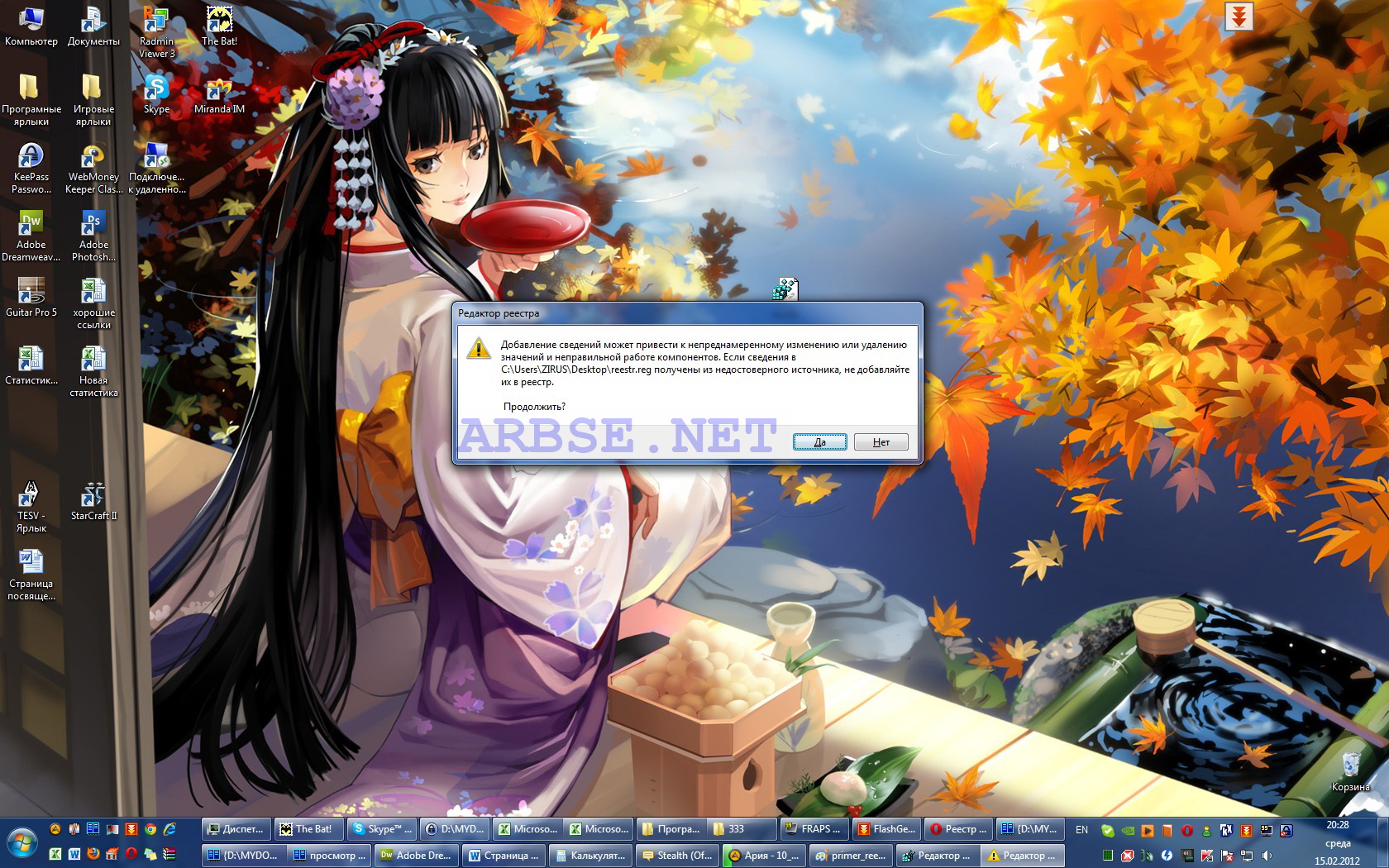The image size is (1389, 868).
Task: Click the NVIDIA tray icon
Action: pyautogui.click(x=1128, y=830)
